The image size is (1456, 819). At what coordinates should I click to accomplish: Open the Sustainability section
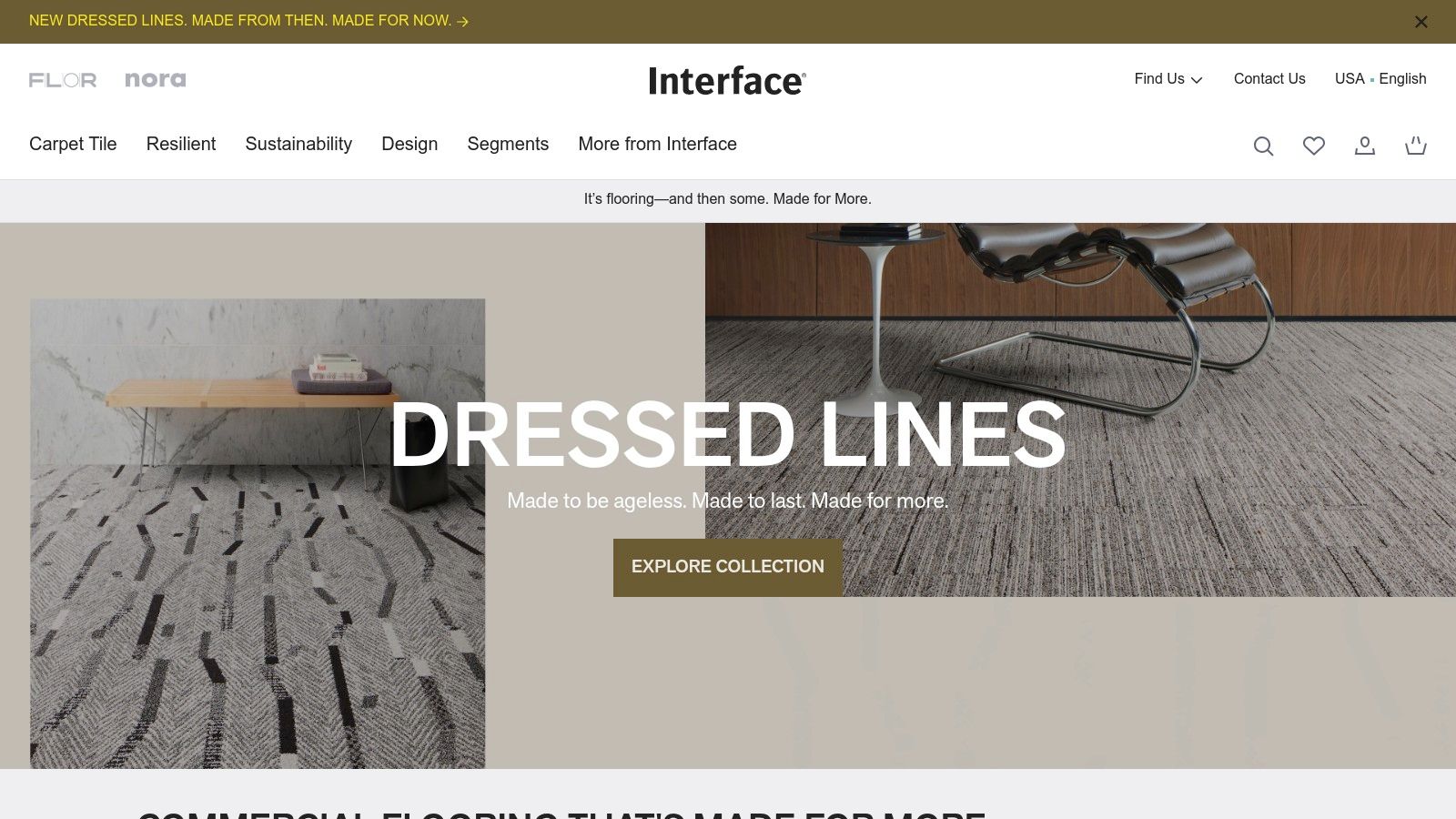(x=298, y=144)
